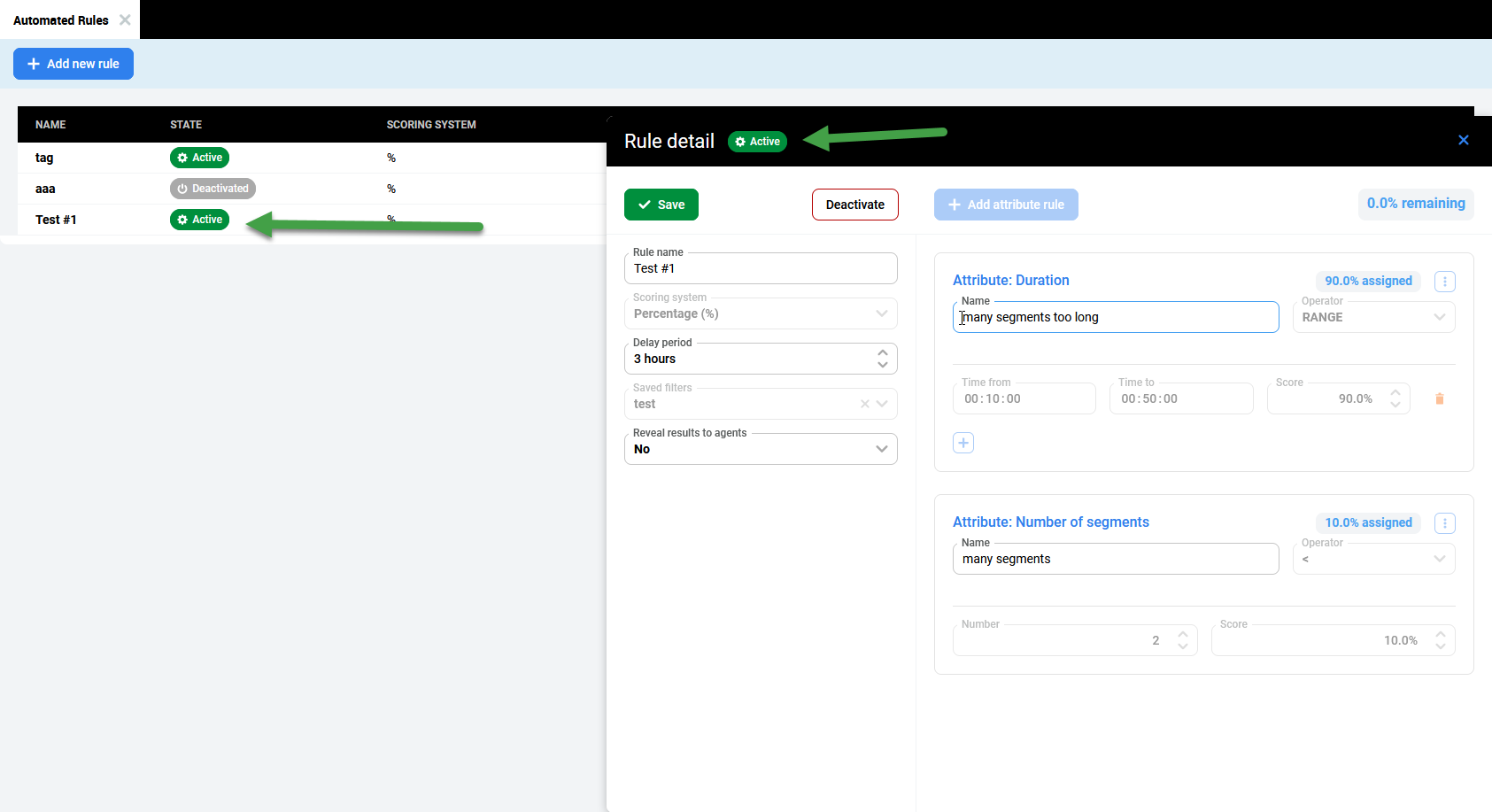Open the Reveal results to agents dropdown

point(881,449)
